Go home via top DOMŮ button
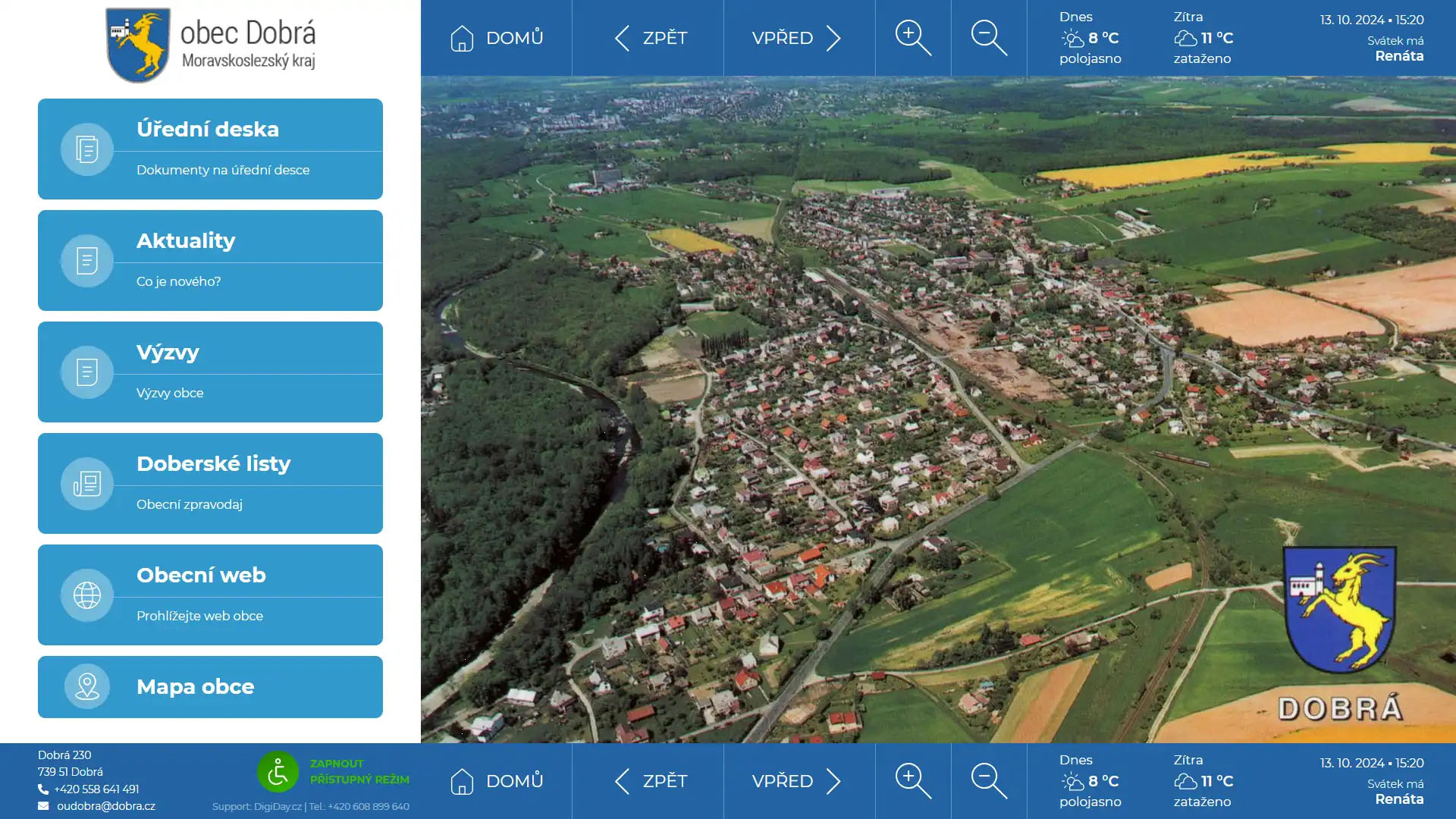Viewport: 1456px width, 819px height. pos(497,38)
